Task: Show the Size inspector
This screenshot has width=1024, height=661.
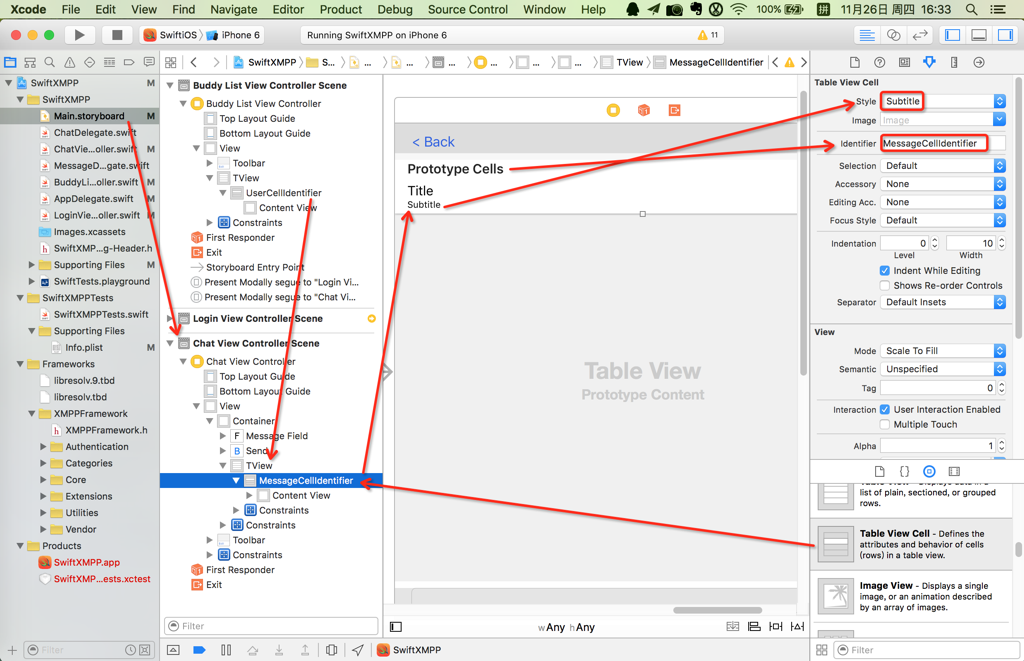Action: tap(954, 63)
